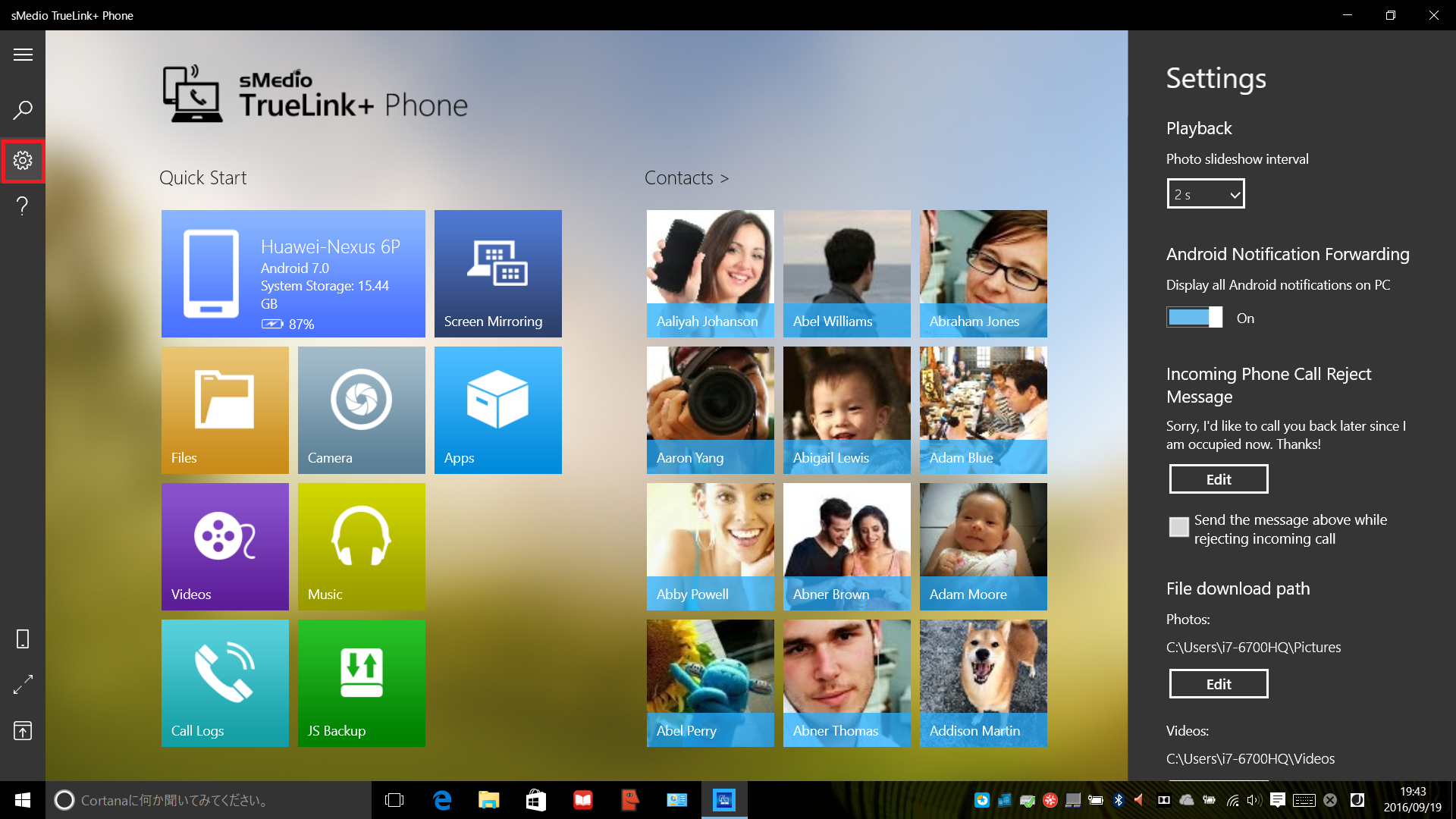Toggle Android notification forwarding switch

(x=1194, y=317)
